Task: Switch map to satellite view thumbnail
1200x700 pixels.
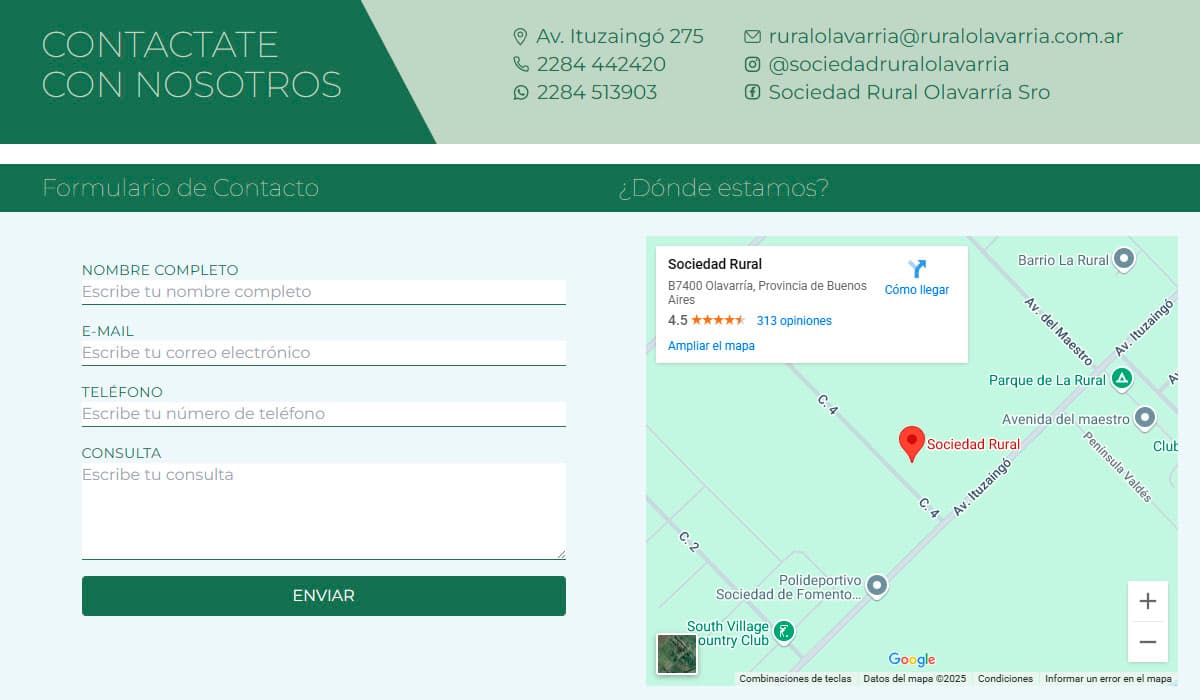Action: (677, 654)
